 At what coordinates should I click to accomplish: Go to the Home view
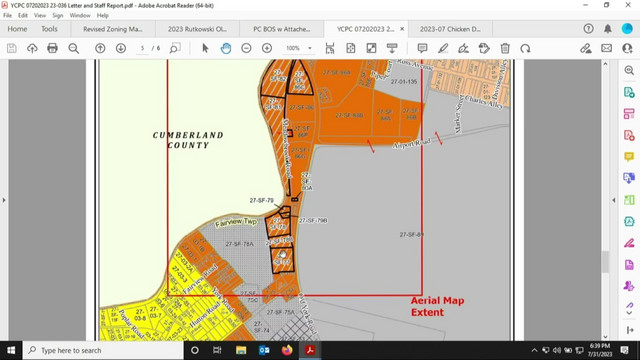[x=17, y=29]
